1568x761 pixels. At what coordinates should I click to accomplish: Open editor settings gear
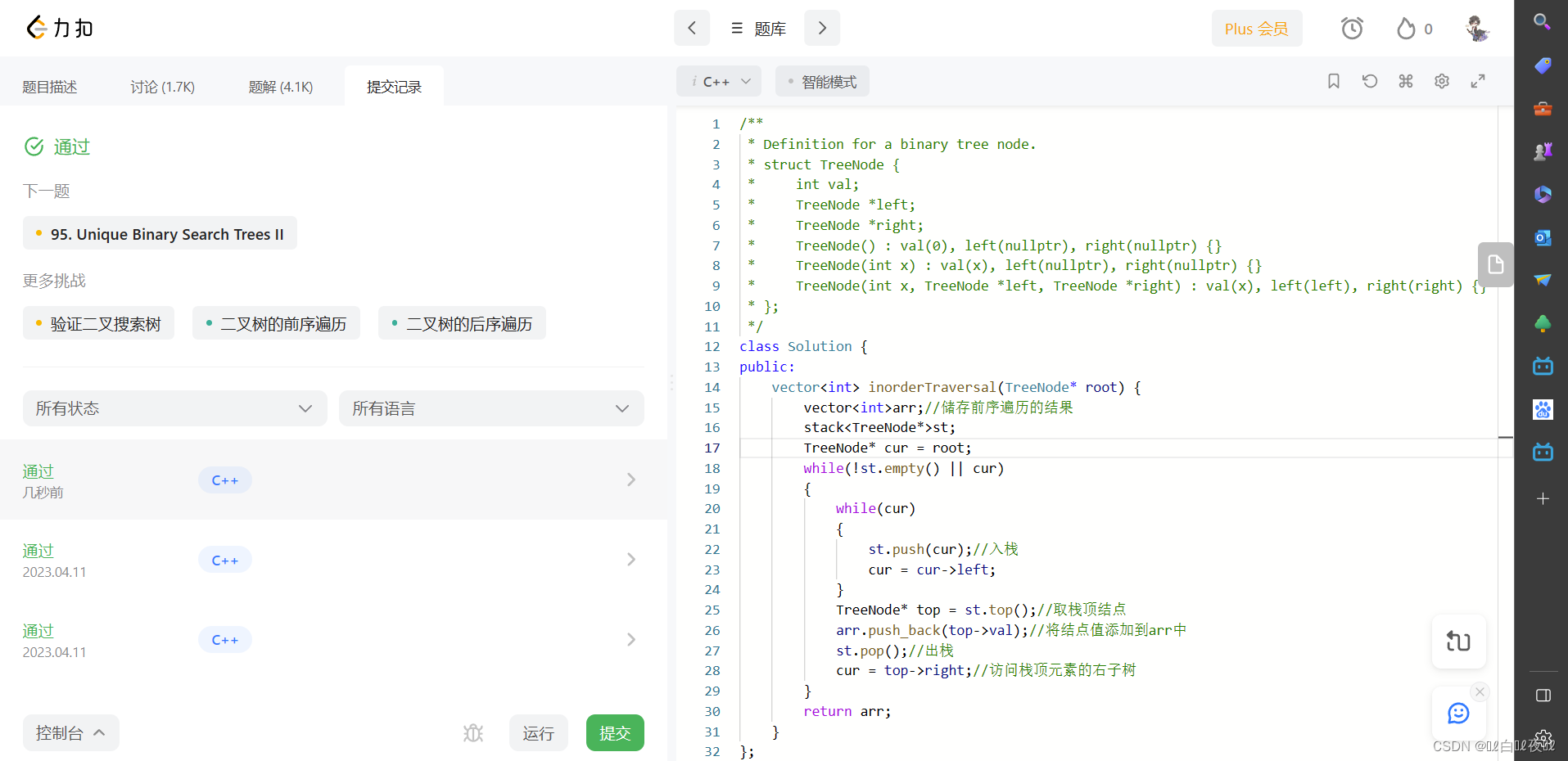click(1442, 81)
